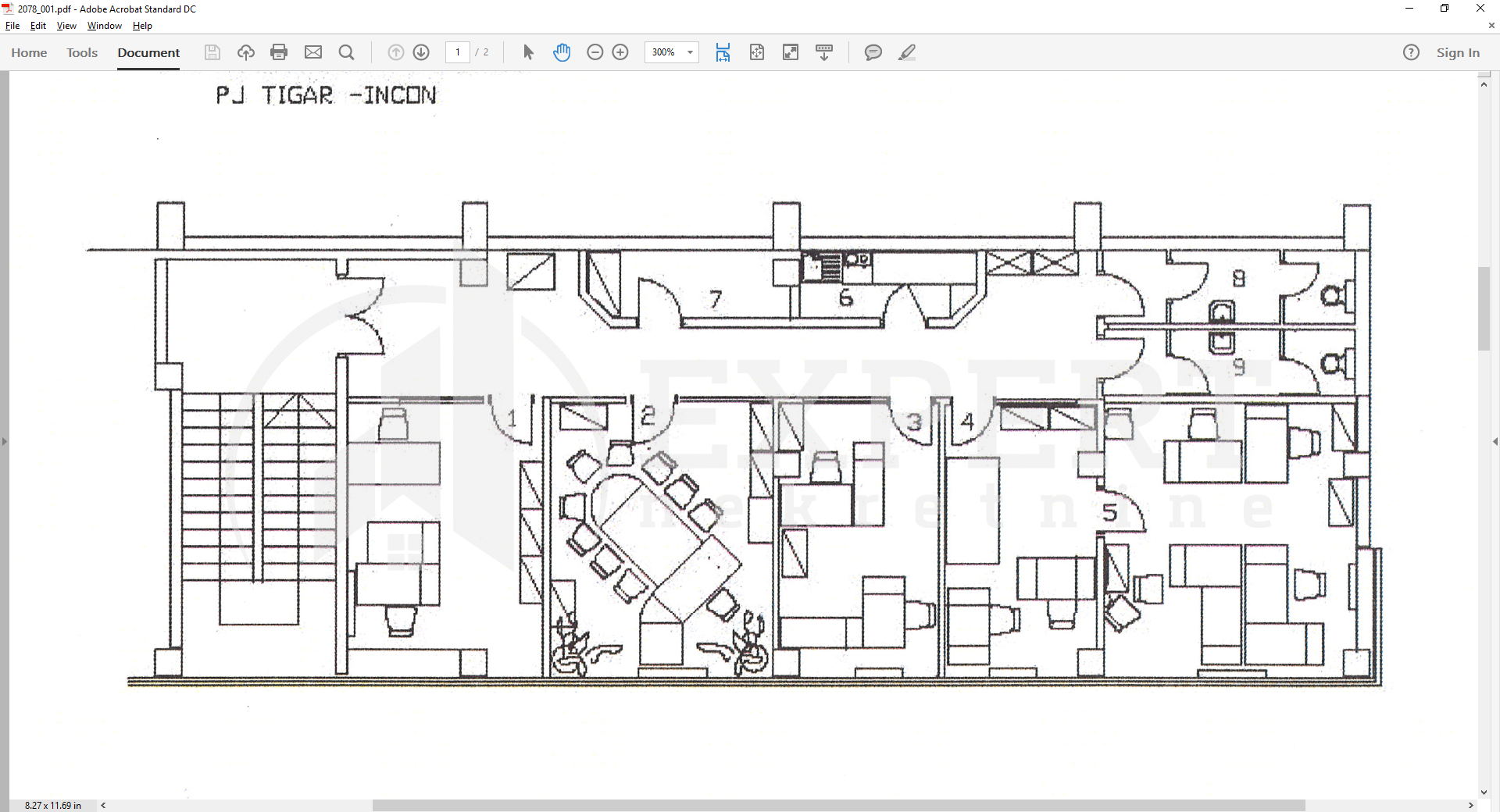Expand the 300% zoom dropdown
Image resolution: width=1500 pixels, height=812 pixels.
coord(690,52)
